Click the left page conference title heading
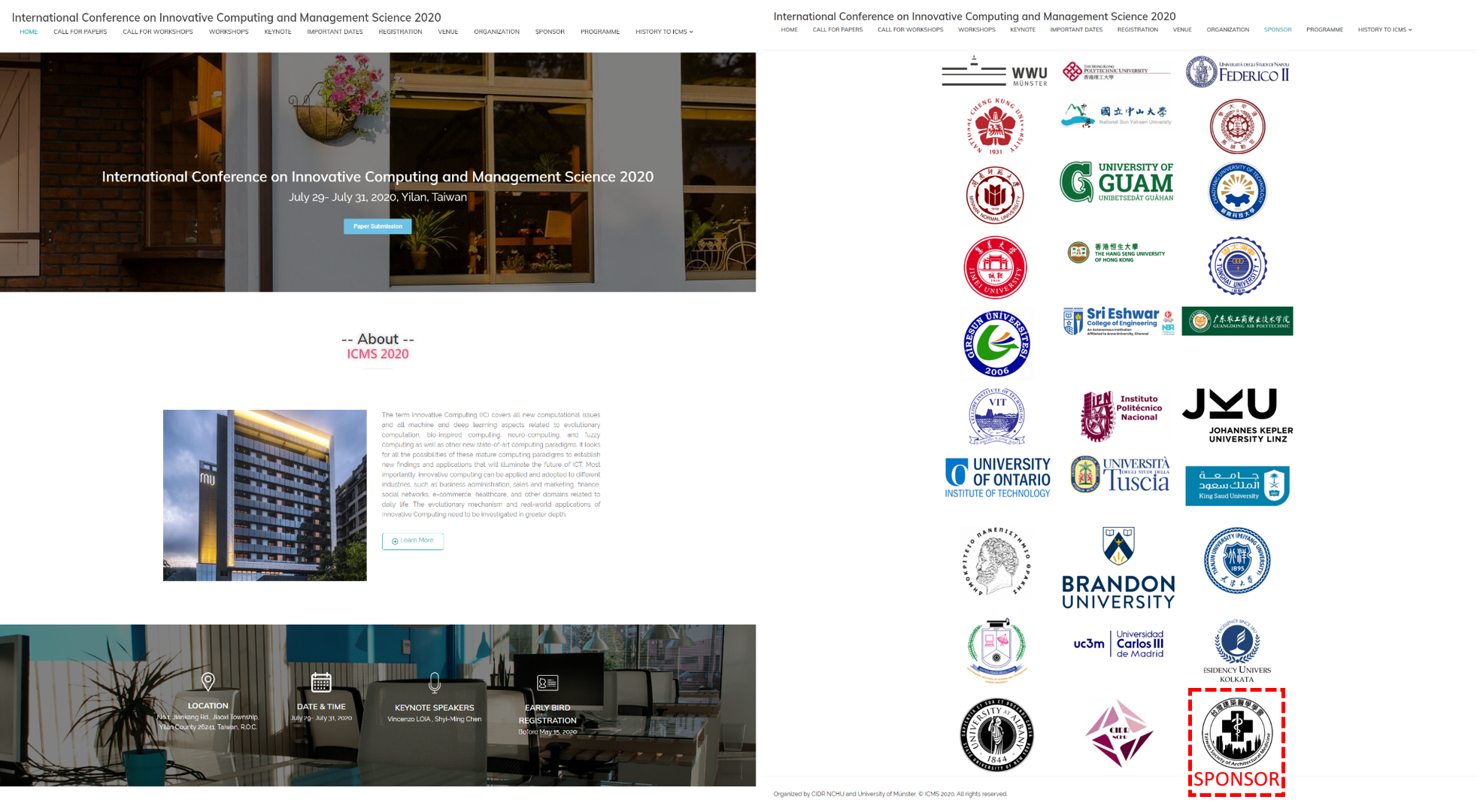The image size is (1477, 812). [226, 17]
